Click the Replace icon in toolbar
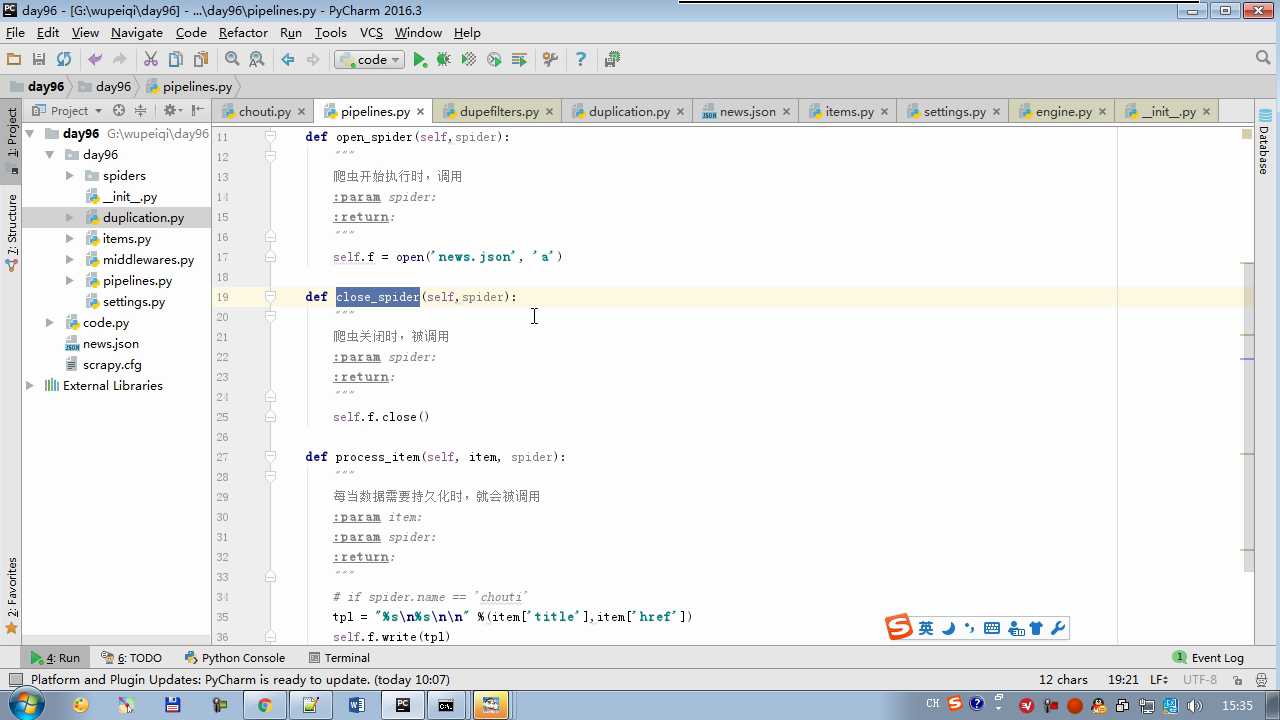The height and width of the screenshot is (720, 1280). pyautogui.click(x=257, y=60)
